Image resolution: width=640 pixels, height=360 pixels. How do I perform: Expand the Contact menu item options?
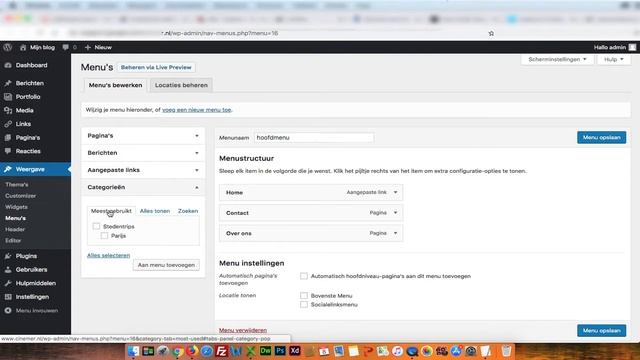coord(395,213)
